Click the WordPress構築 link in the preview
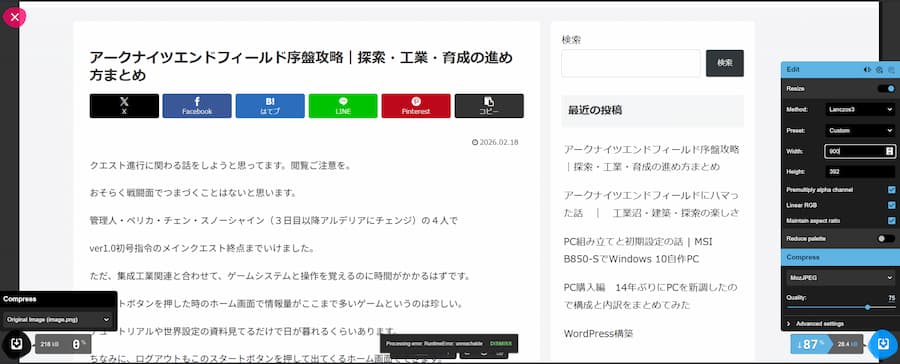 pyautogui.click(x=599, y=333)
